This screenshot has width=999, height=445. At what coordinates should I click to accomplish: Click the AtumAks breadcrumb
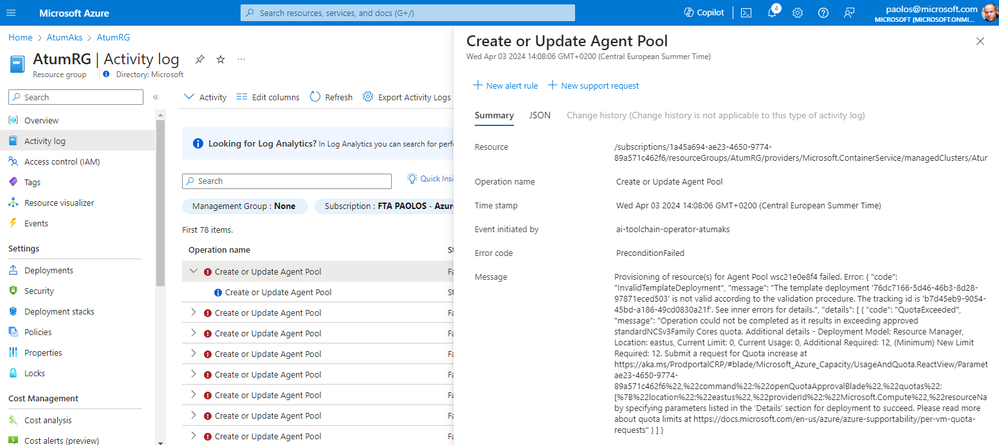(x=62, y=38)
